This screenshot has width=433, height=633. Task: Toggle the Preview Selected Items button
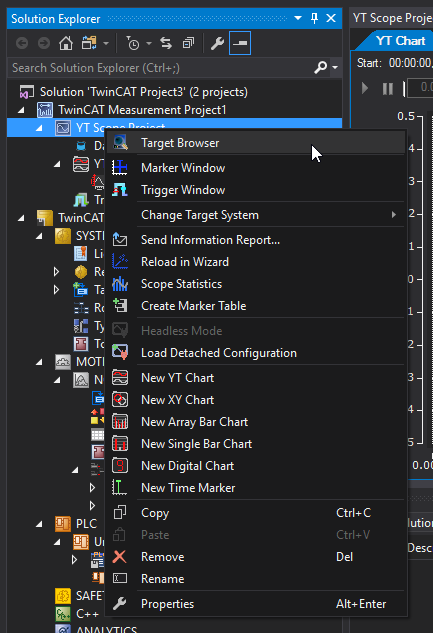240,43
